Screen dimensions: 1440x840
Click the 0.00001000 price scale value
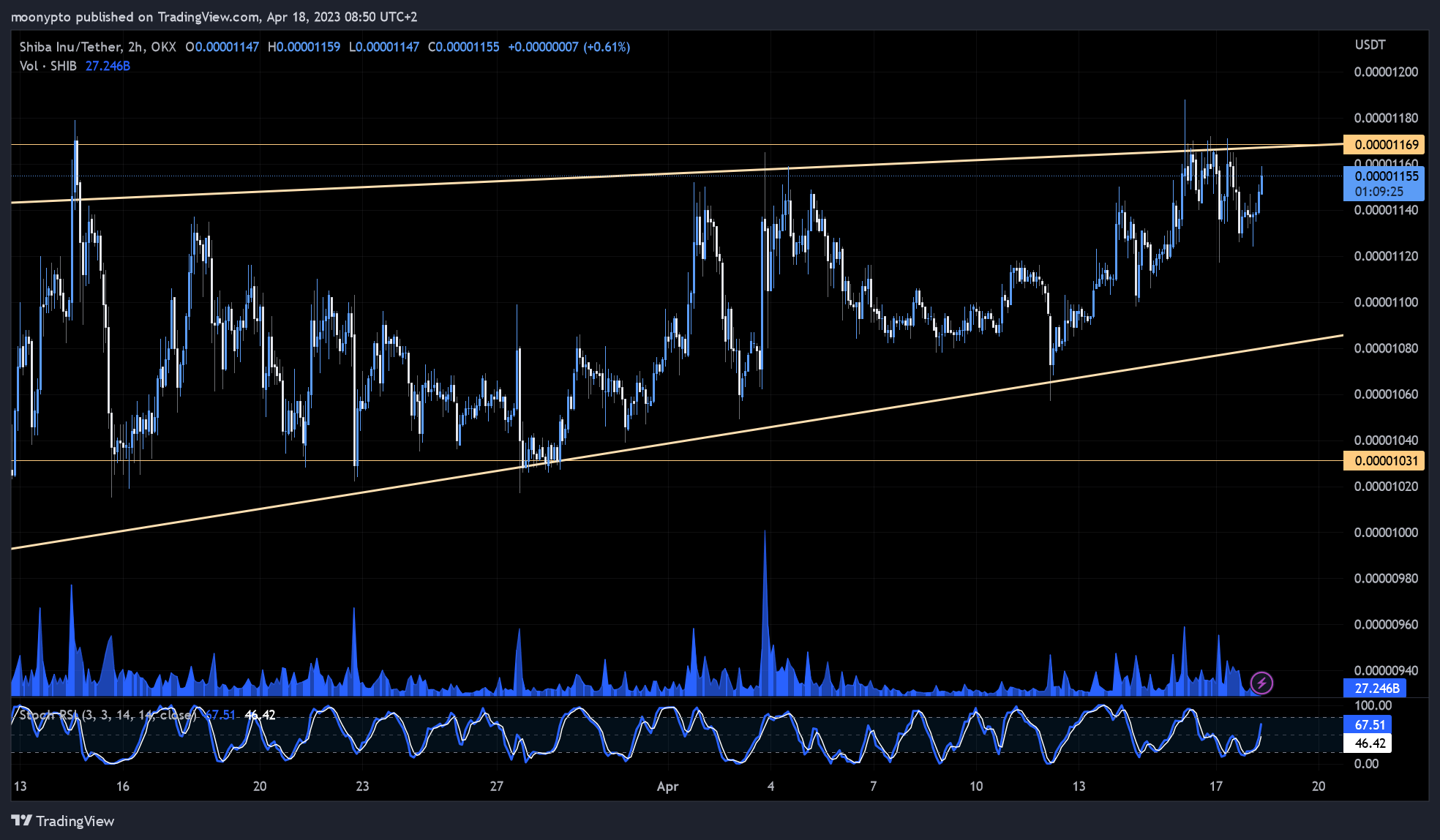pos(1386,532)
